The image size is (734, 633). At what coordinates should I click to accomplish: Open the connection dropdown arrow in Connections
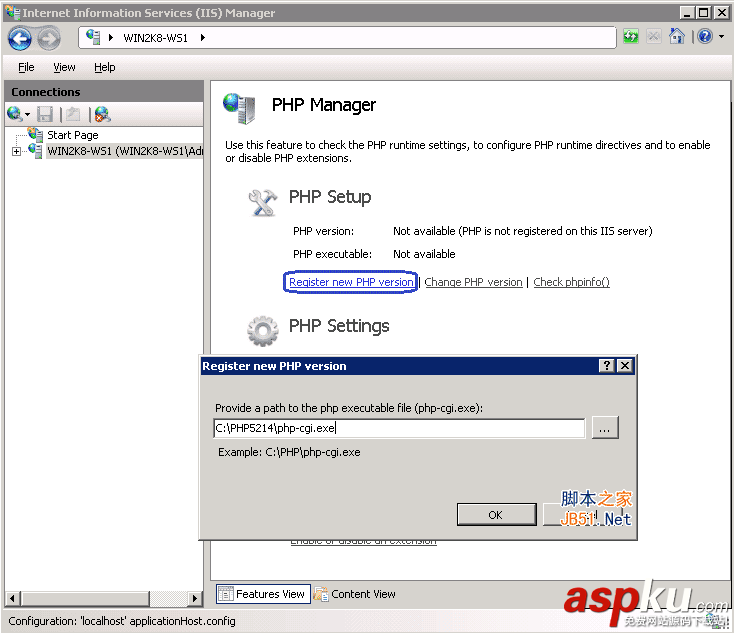coord(27,115)
